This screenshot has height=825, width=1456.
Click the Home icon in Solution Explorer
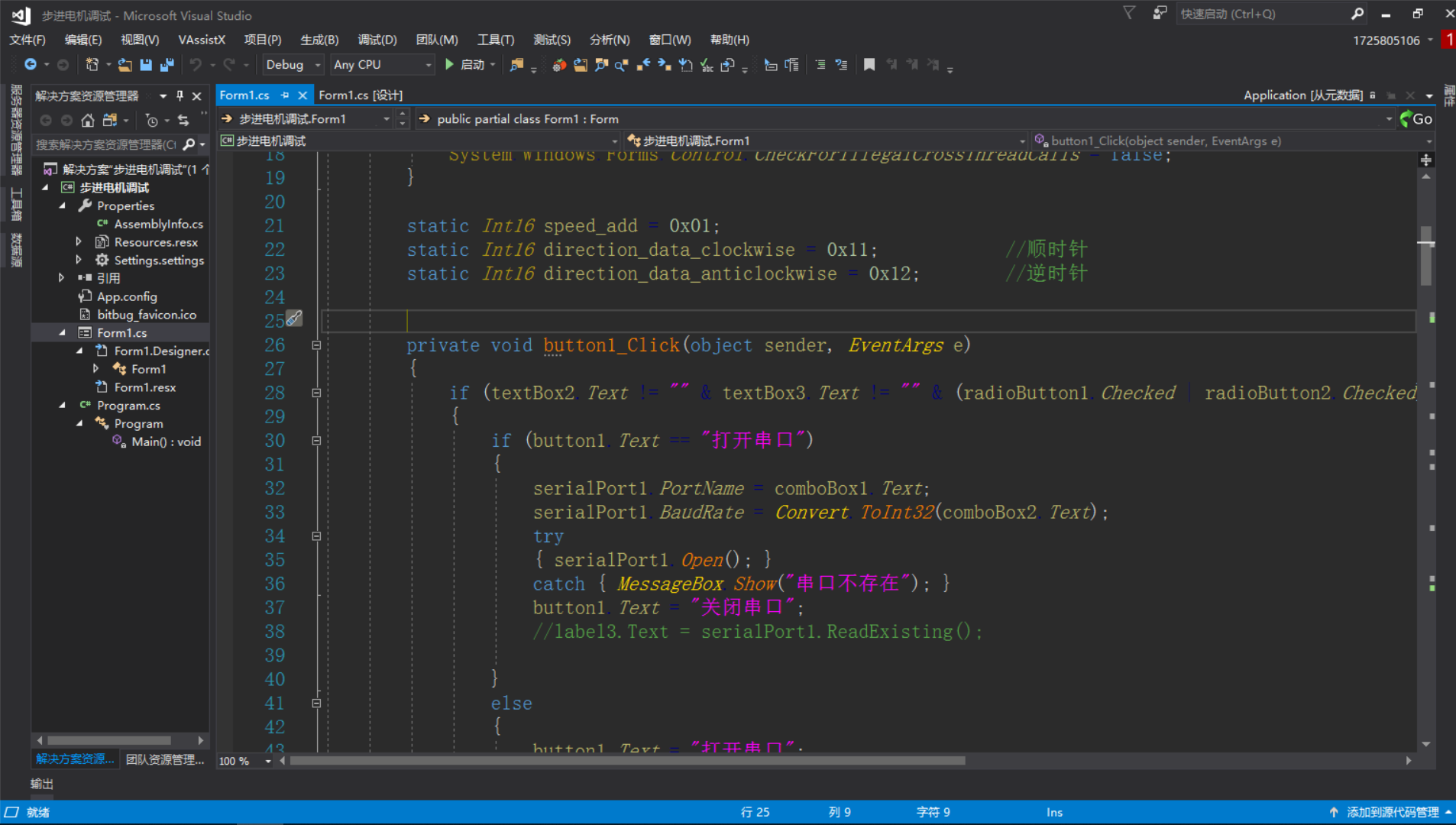point(88,120)
